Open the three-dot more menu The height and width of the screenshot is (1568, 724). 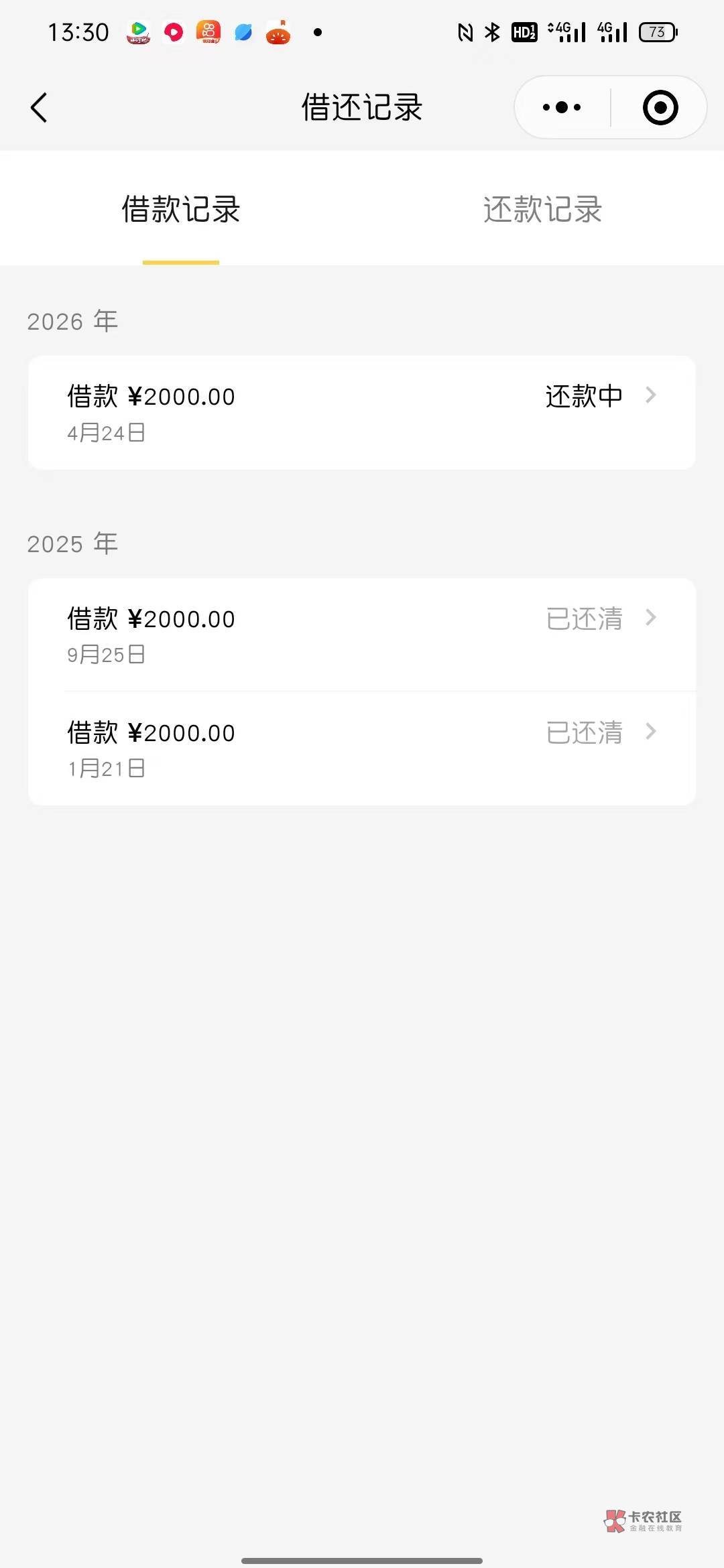562,107
